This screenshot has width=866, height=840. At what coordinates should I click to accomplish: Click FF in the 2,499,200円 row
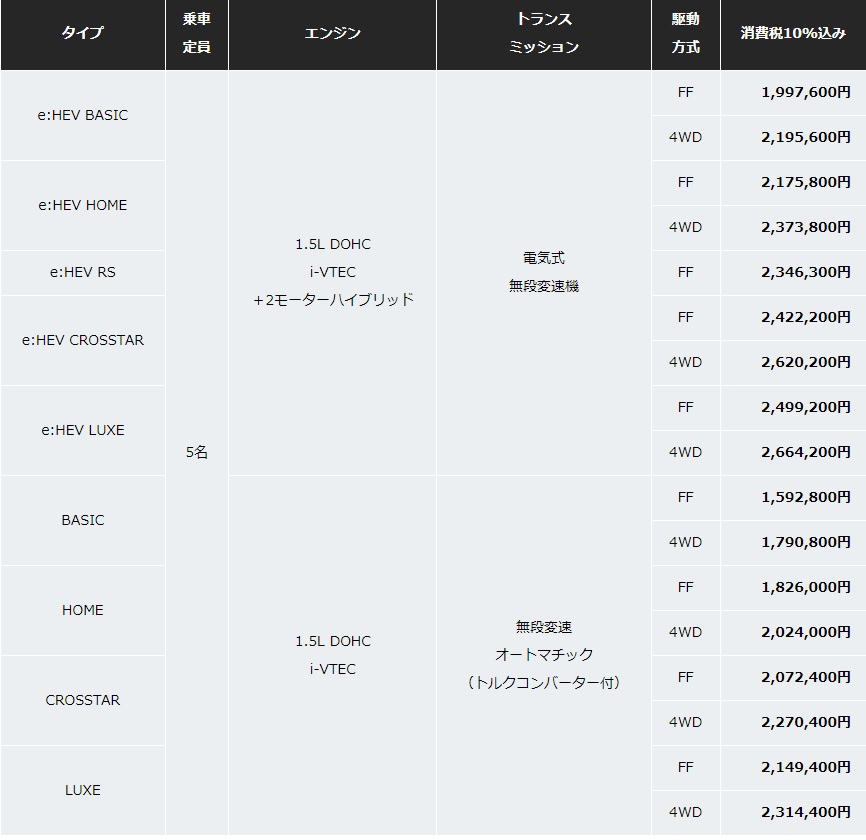[x=685, y=407]
